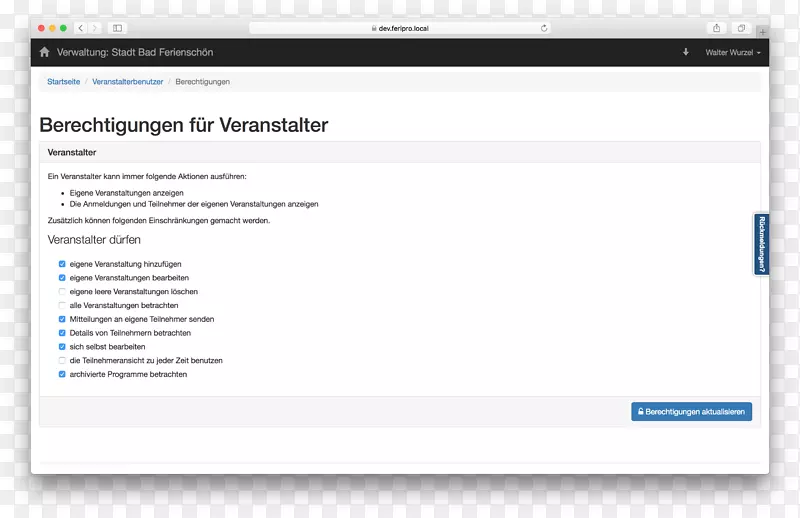Toggle Safari sidebar button
This screenshot has height=518, width=800.
118,28
